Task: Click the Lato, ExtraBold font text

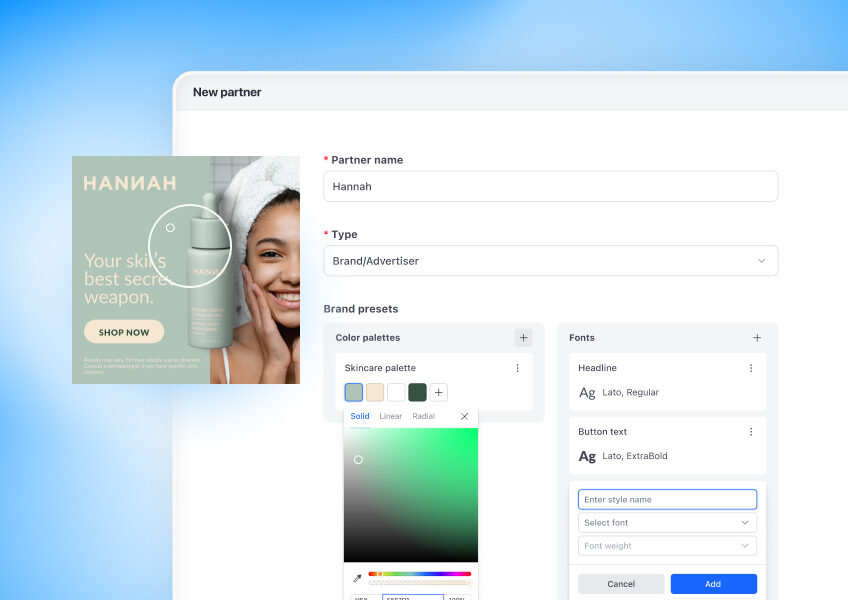Action: pos(635,456)
